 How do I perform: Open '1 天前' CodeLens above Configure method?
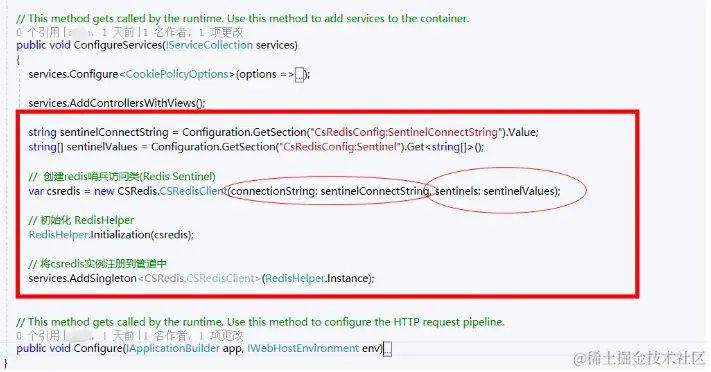118,336
